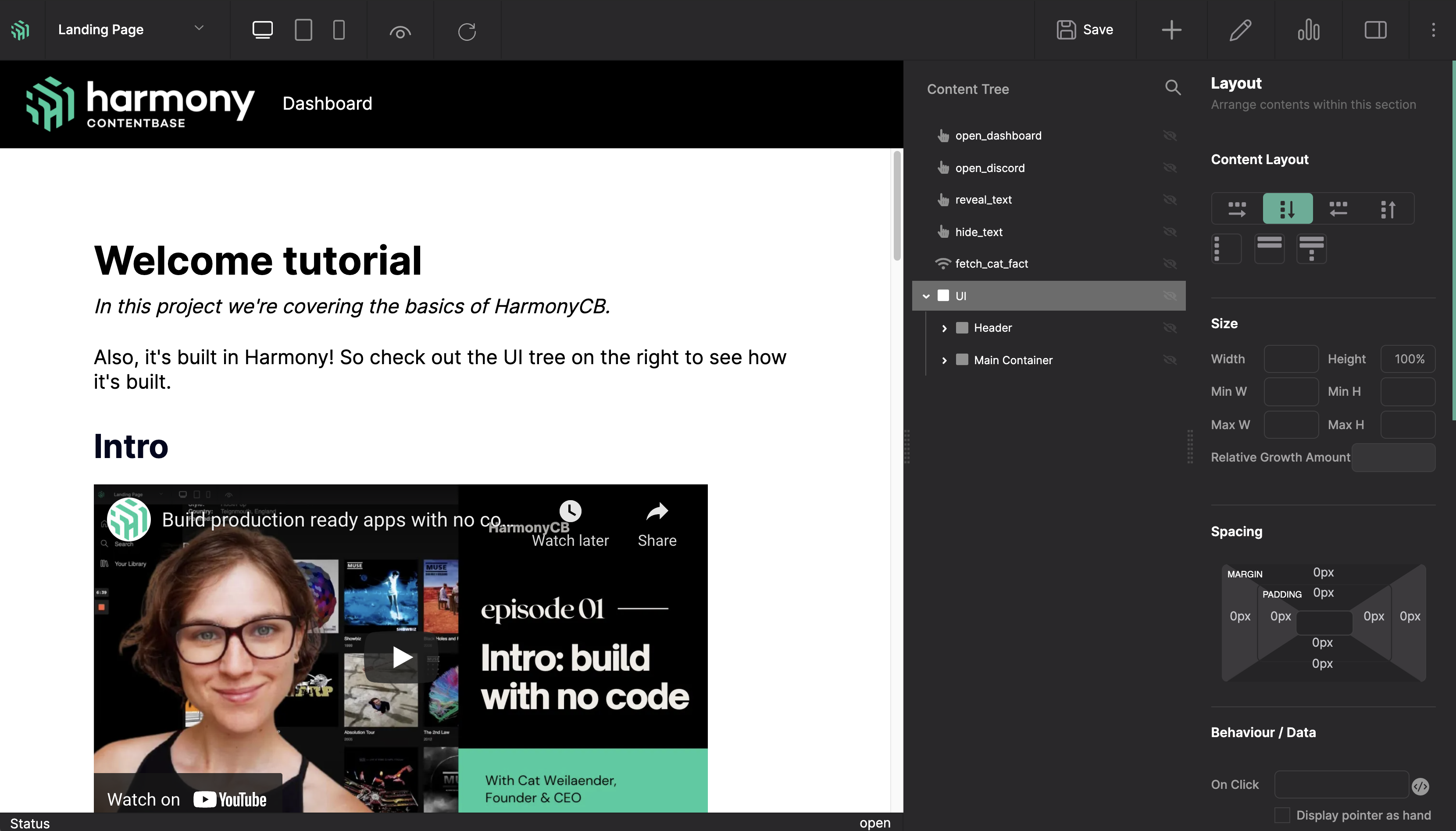The height and width of the screenshot is (831, 1456).
Task: Toggle visibility of Header tree item
Action: pyautogui.click(x=1170, y=328)
